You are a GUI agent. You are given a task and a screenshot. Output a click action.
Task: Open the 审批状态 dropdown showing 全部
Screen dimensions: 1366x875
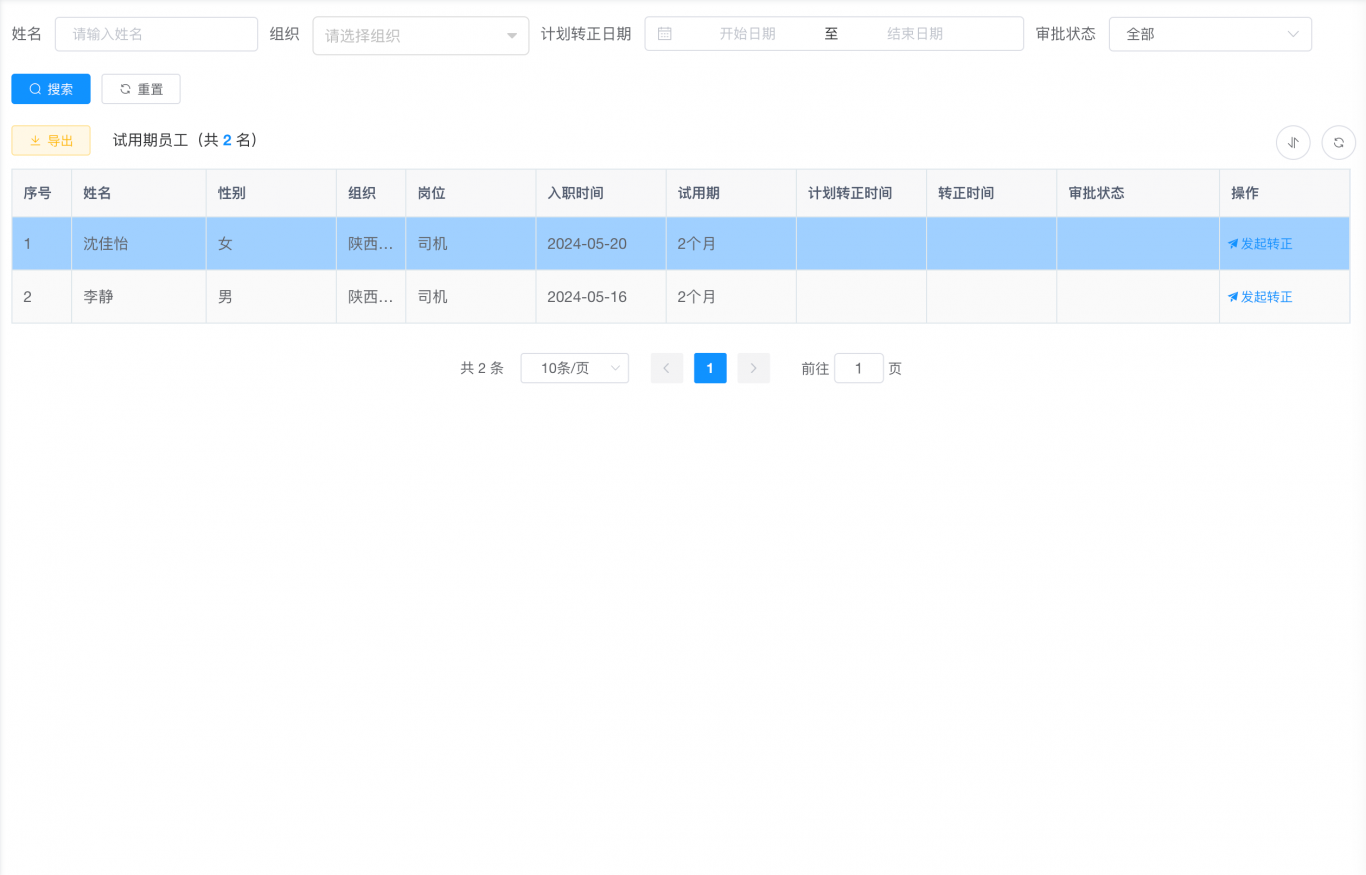(x=1210, y=34)
